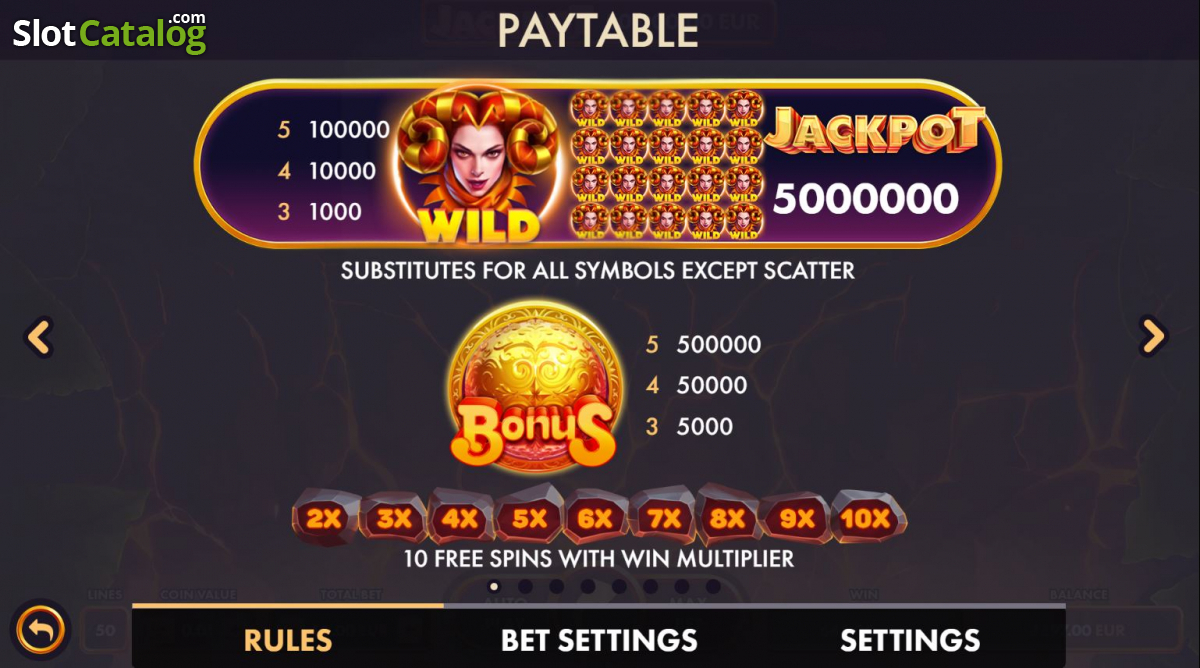Click the Jackpot logo text
The image size is (1200, 668).
(x=875, y=132)
